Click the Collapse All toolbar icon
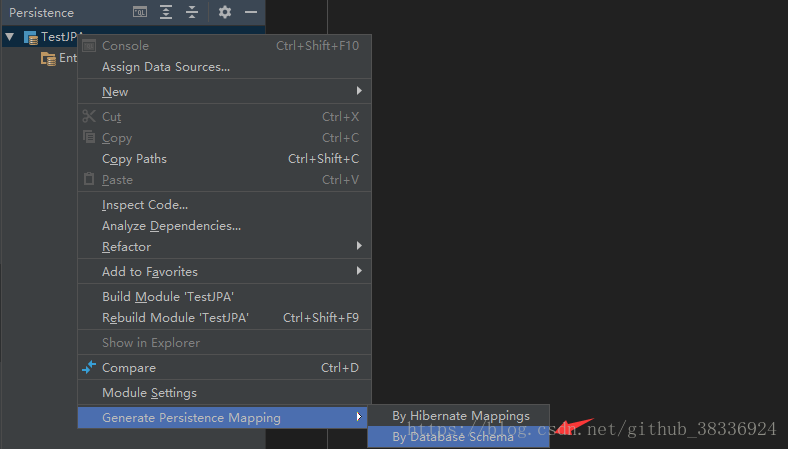788x449 pixels. pos(192,12)
